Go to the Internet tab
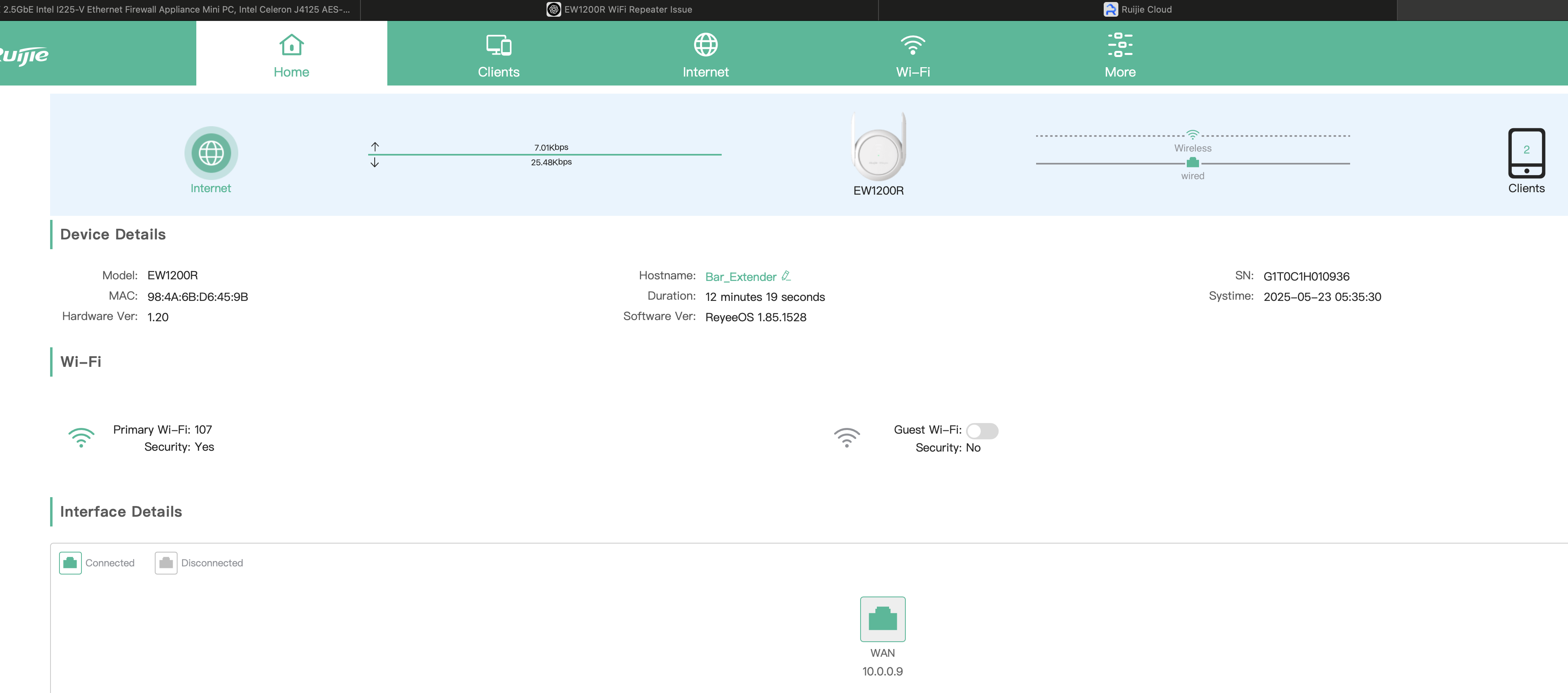Viewport: 1568px width, 693px height. point(705,55)
